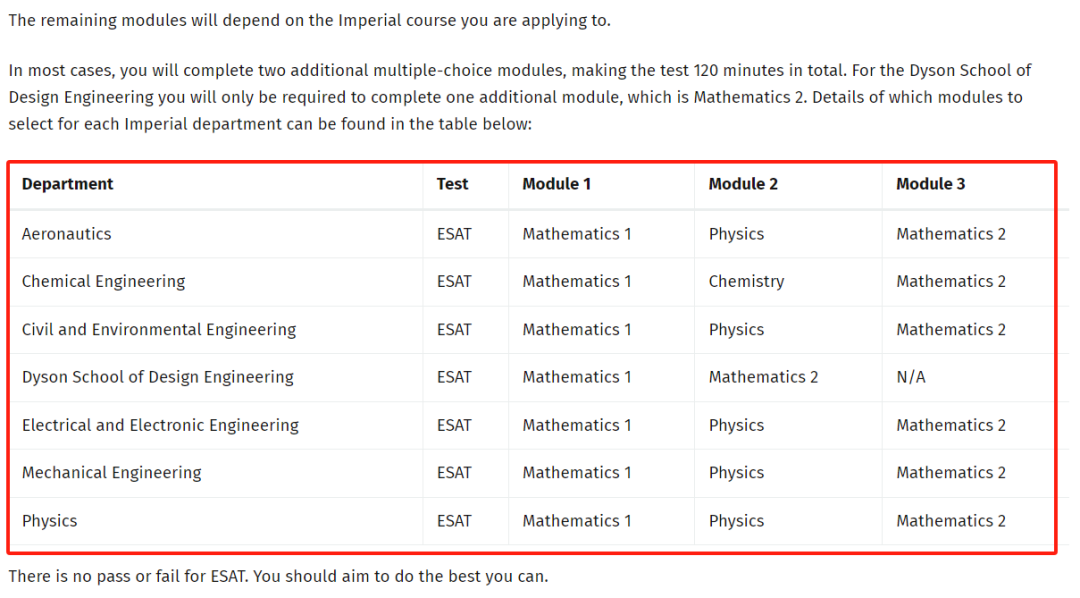
Task: Click the Aeronautics department cell
Action: pyautogui.click(x=67, y=234)
